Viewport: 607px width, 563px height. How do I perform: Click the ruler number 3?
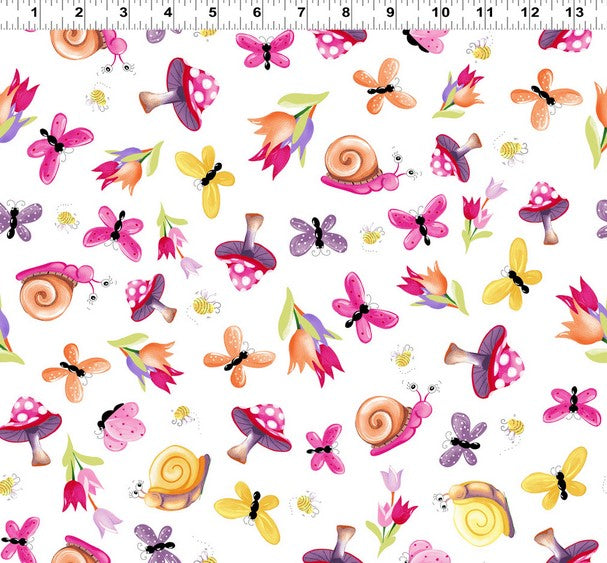click(x=123, y=12)
